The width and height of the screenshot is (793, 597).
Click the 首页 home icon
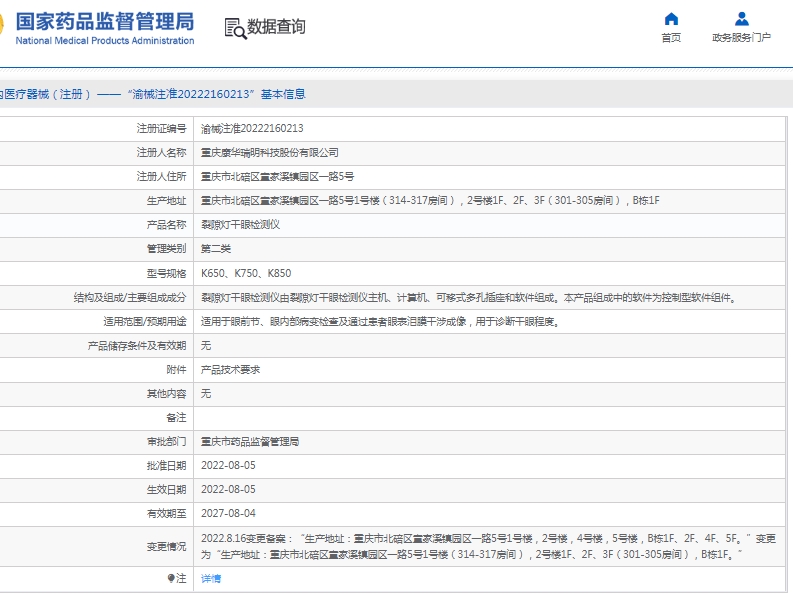tap(671, 19)
